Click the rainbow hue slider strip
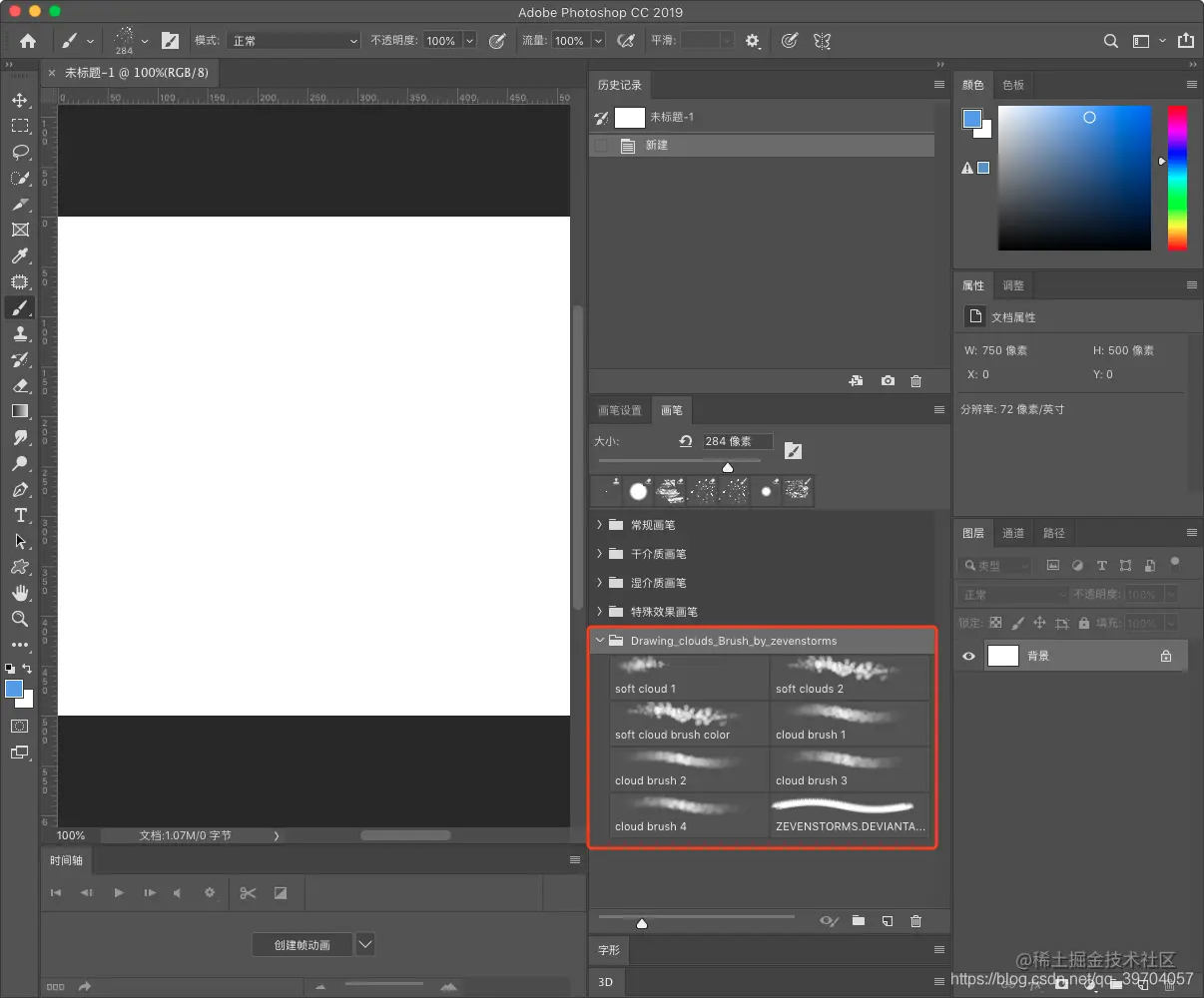The image size is (1204, 998). [1178, 178]
